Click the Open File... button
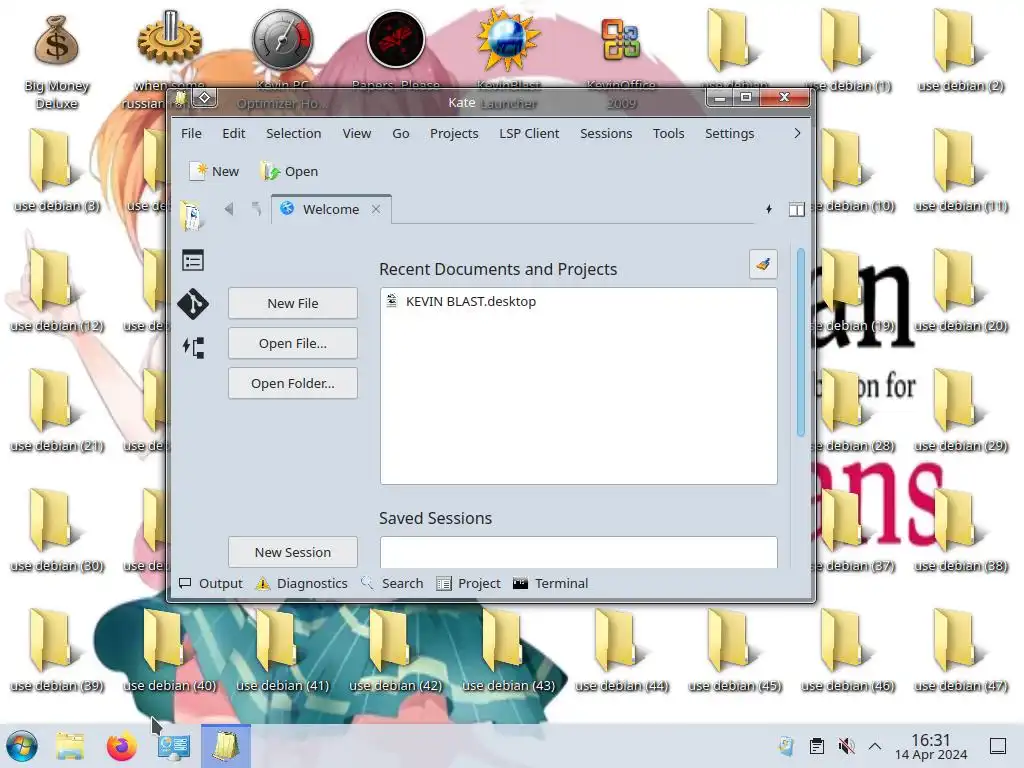1024x768 pixels. 293,343
